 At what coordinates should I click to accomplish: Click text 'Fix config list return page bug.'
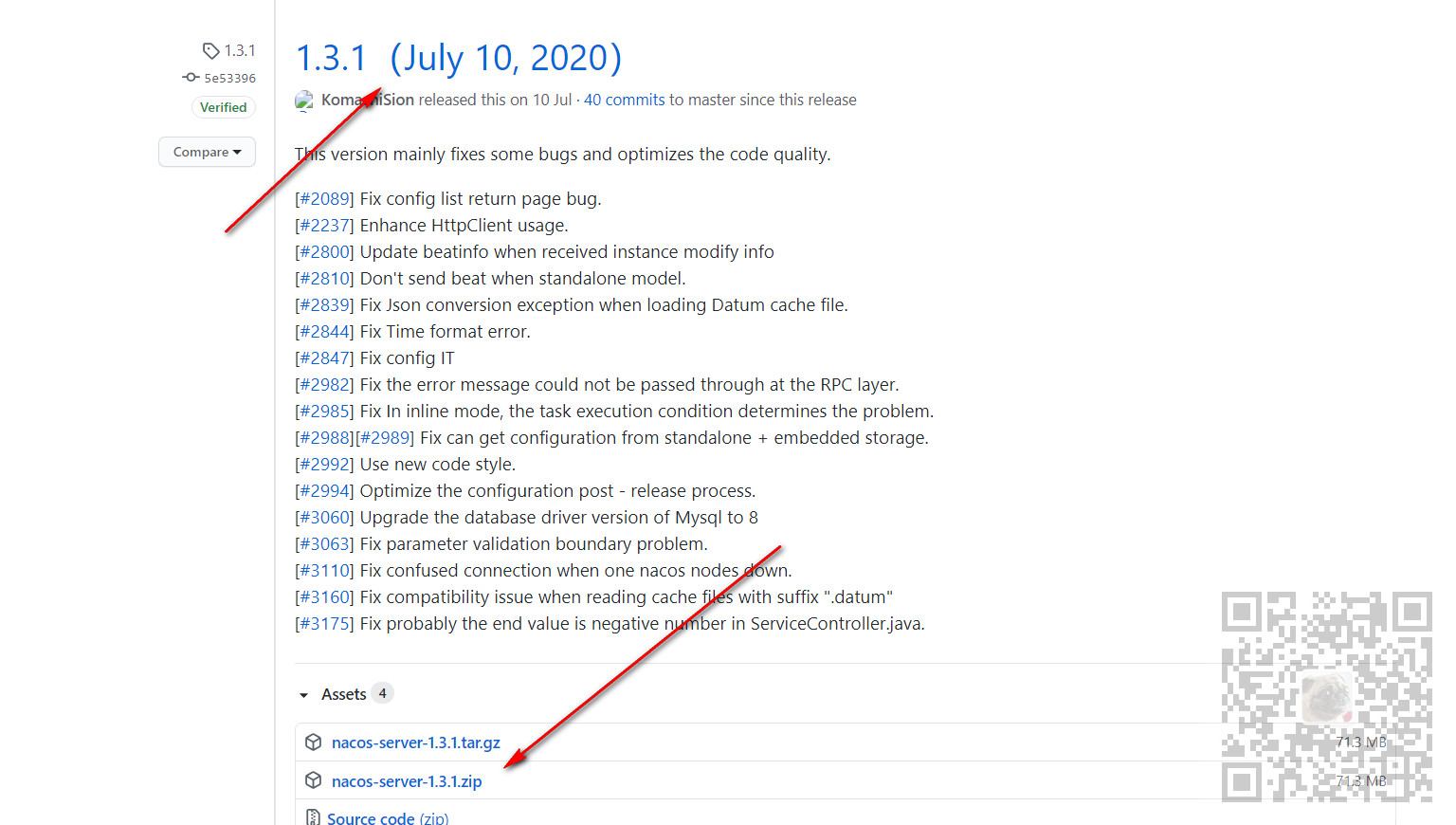pyautogui.click(x=481, y=198)
